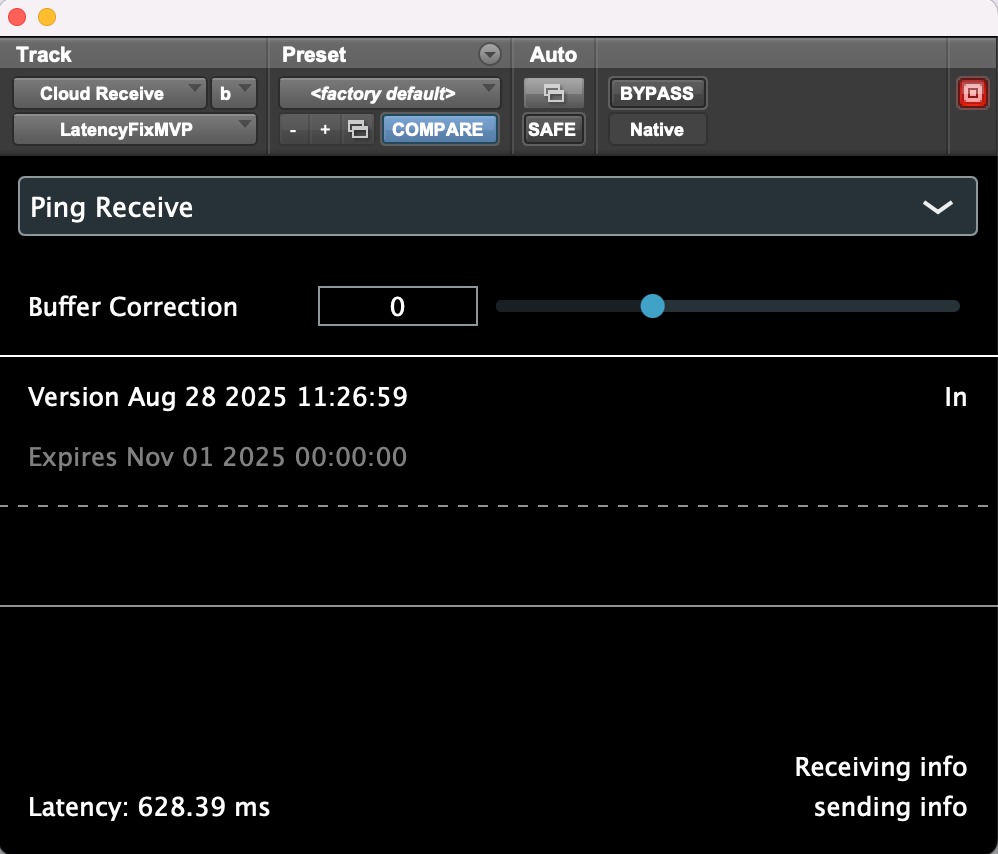
Task: Click the copy settings icon beside COMPARE
Action: click(357, 129)
